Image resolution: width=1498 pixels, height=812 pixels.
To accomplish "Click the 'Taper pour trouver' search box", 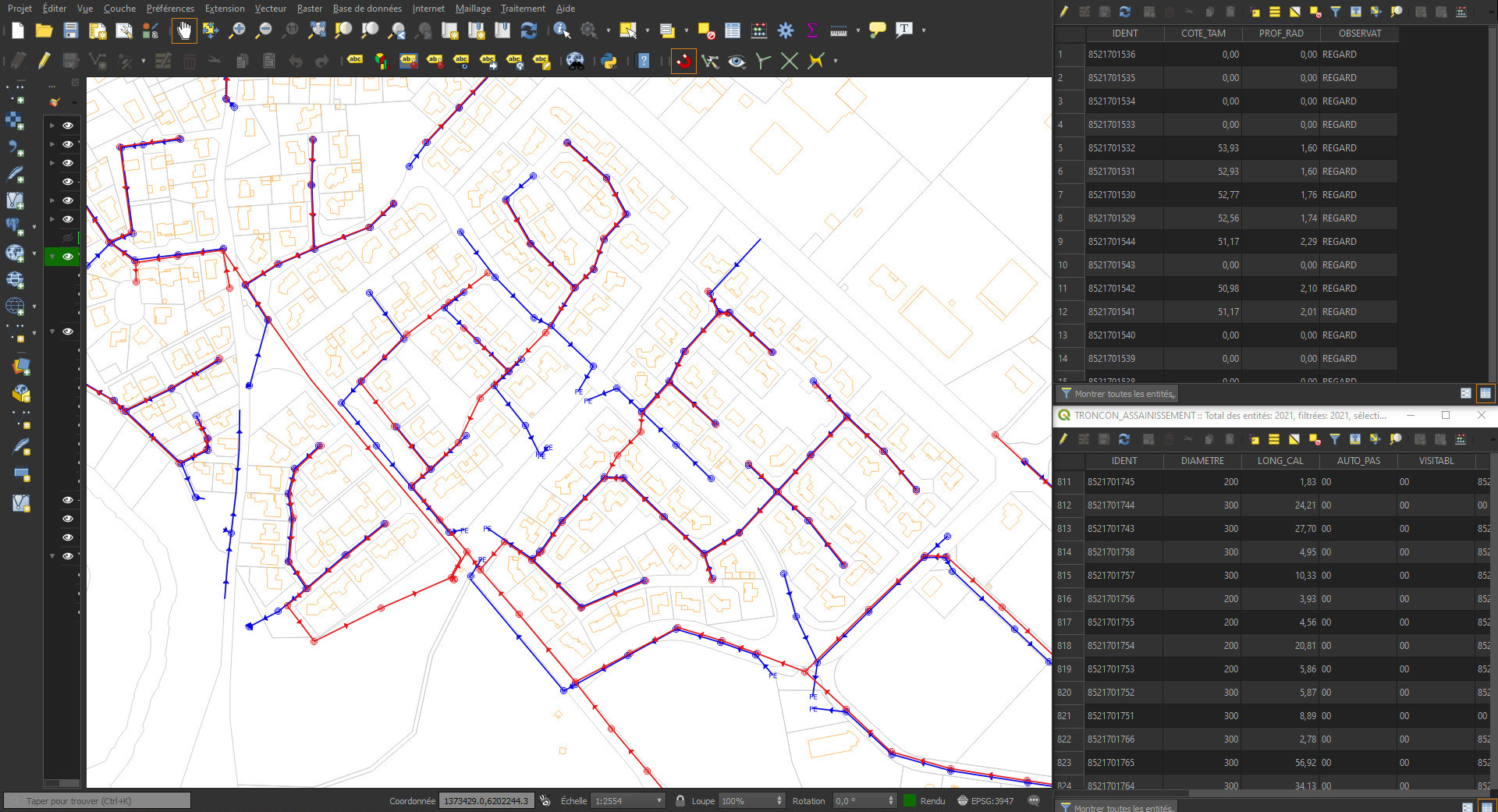I will [98, 800].
